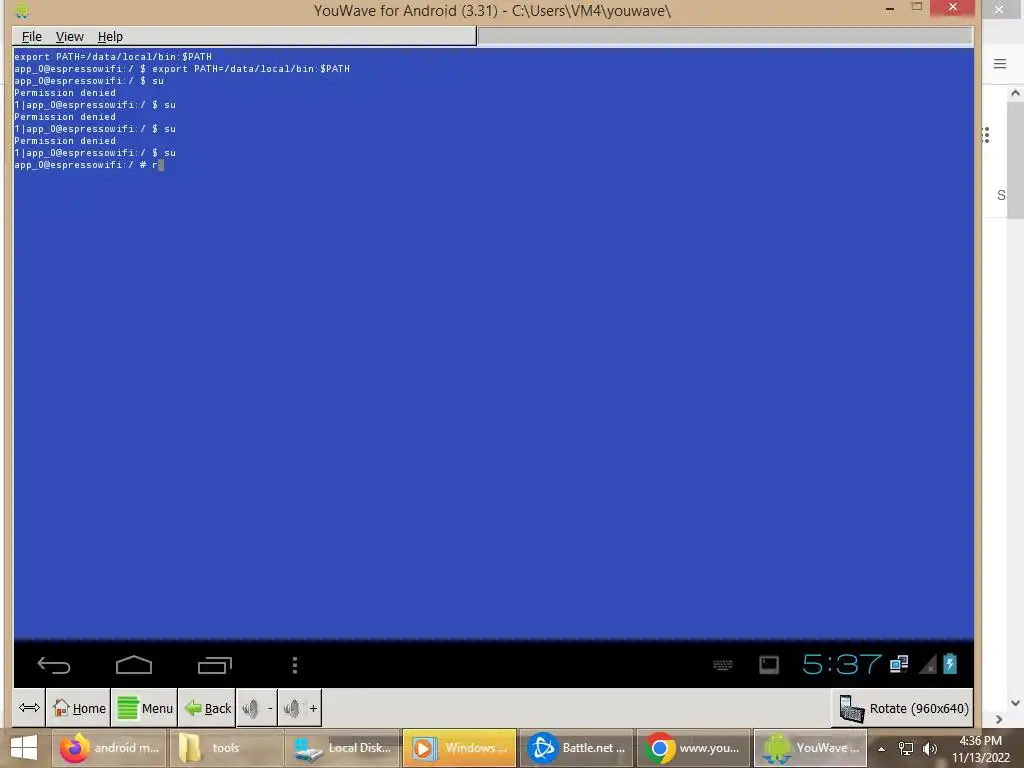This screenshot has height=768, width=1024.
Task: Click the background window scroll down arrow
Action: tap(1015, 703)
